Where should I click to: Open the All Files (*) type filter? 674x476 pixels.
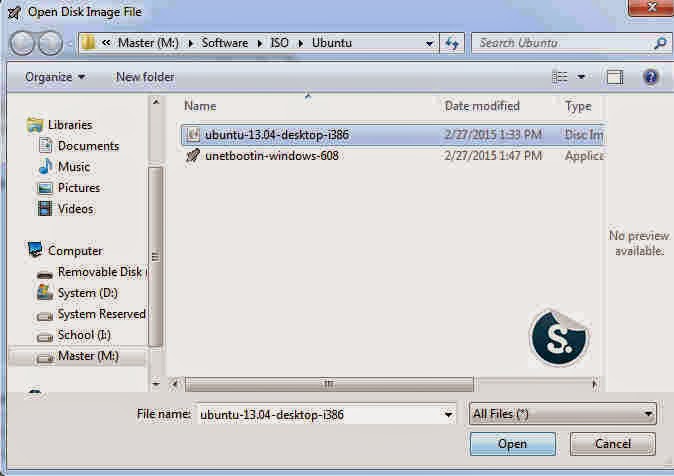pyautogui.click(x=563, y=414)
